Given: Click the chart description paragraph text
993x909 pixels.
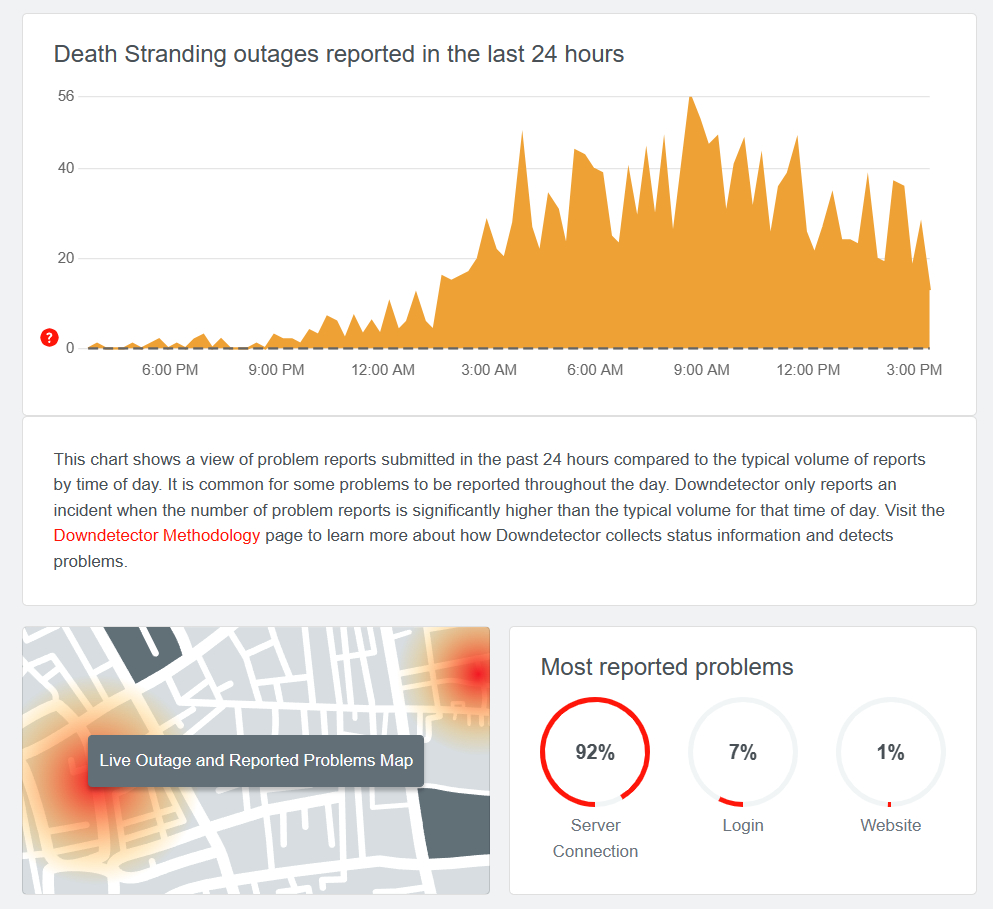Looking at the screenshot, I should tap(499, 510).
